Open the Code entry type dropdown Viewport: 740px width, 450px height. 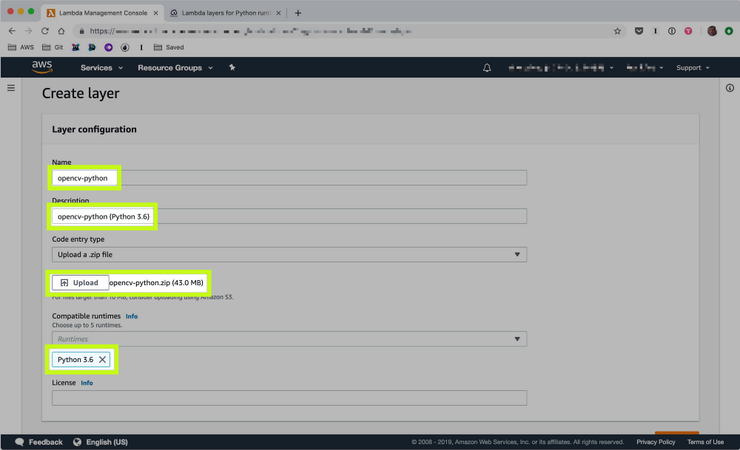point(289,254)
